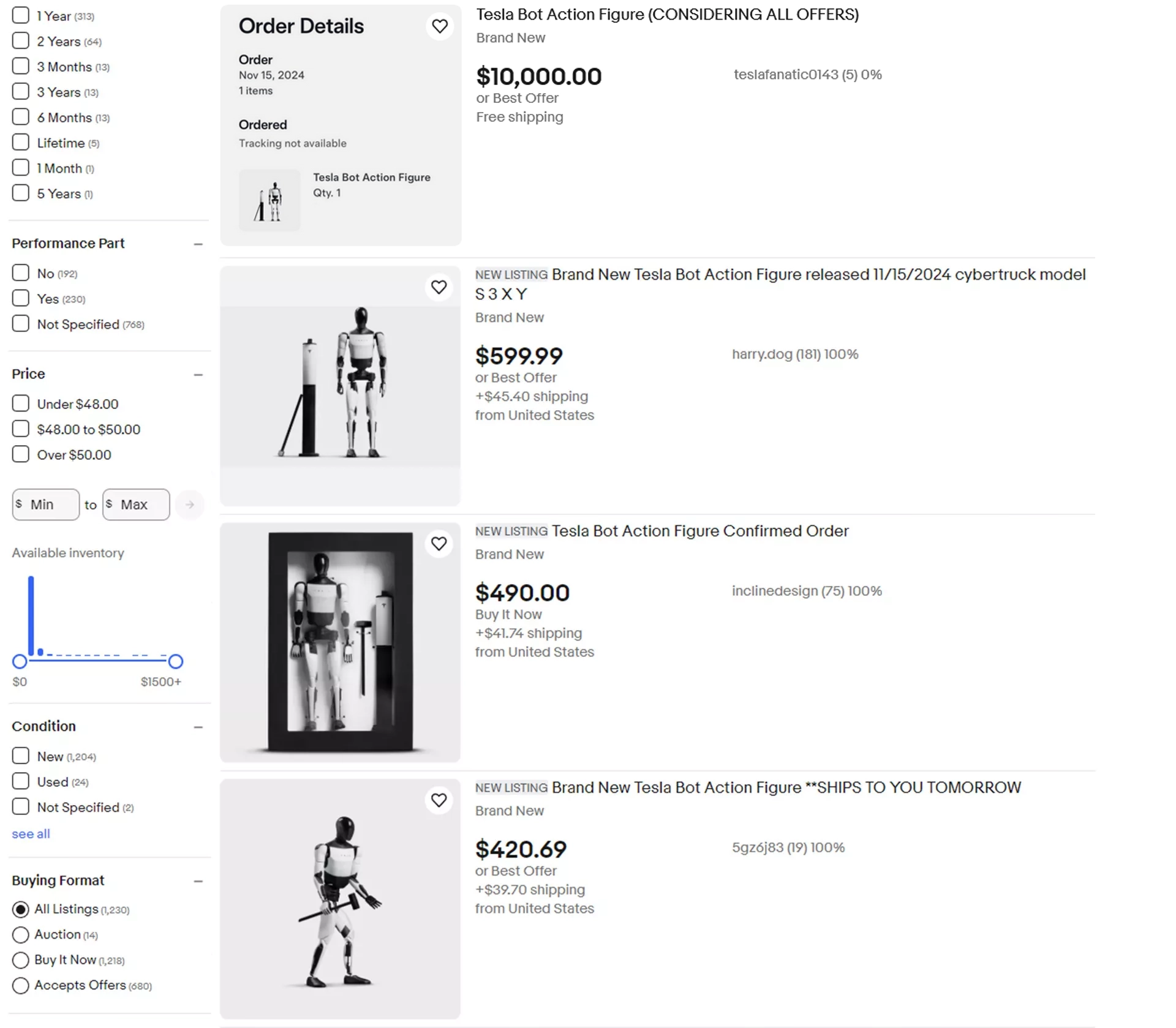1176x1028 pixels.
Task: Enable the Under $48.00 price filter
Action: pos(21,403)
